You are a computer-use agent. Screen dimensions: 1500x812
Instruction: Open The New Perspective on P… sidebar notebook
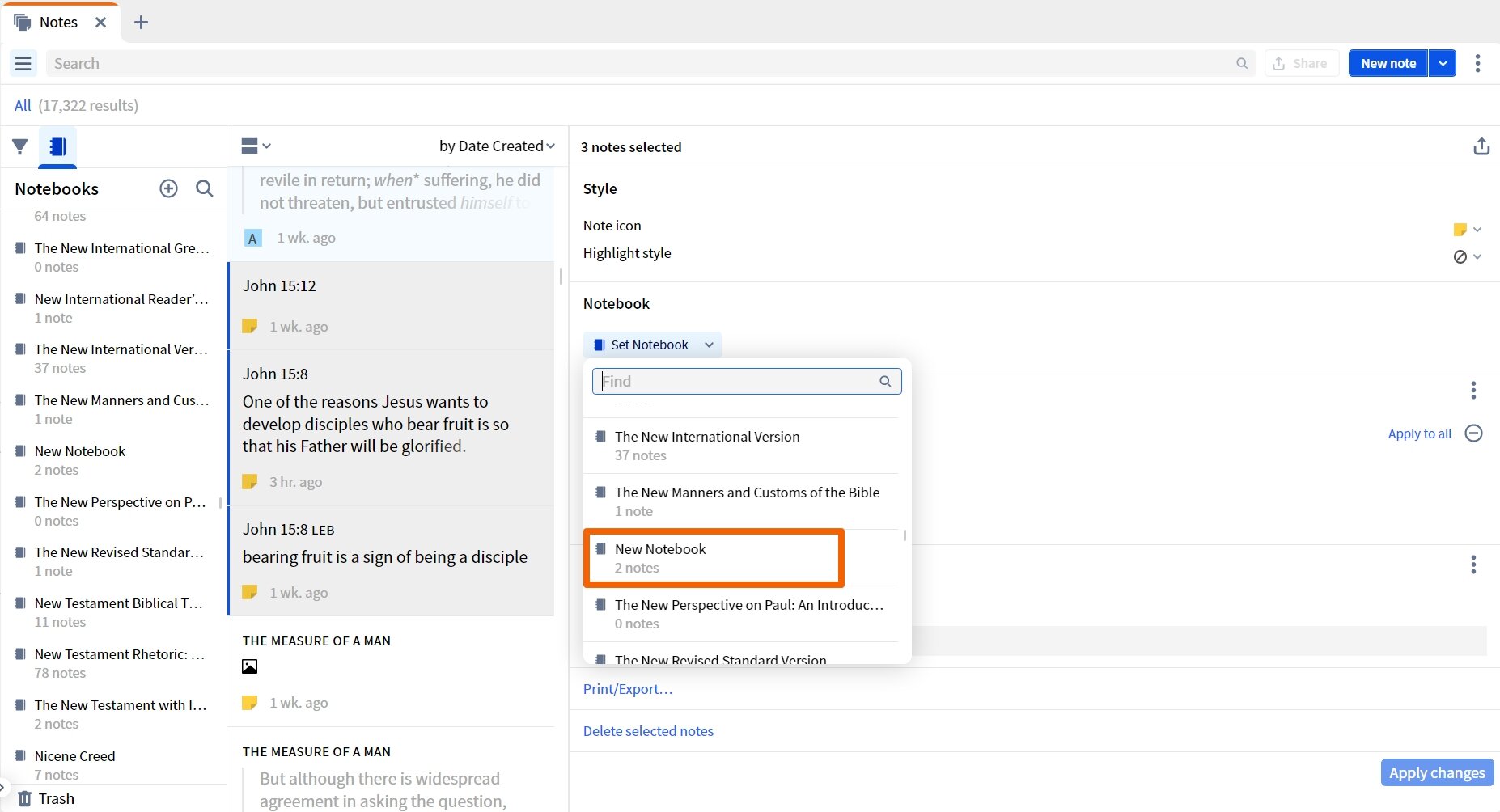(112, 511)
